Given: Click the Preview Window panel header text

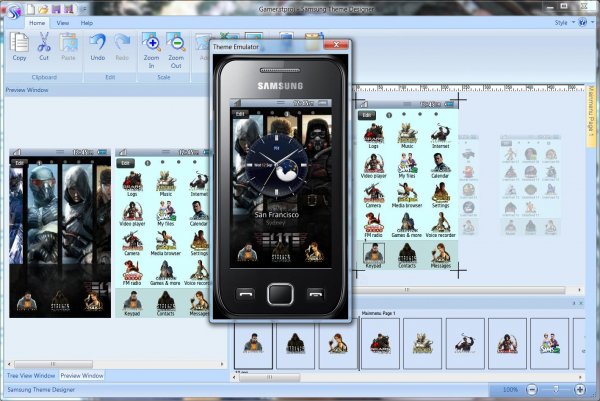Looking at the screenshot, I should pyautogui.click(x=27, y=90).
